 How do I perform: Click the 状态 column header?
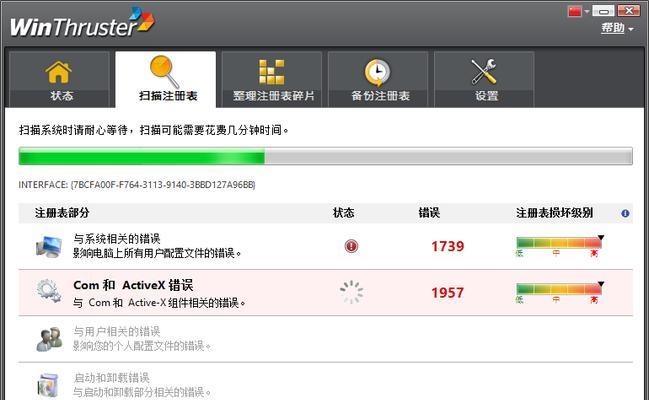(344, 213)
